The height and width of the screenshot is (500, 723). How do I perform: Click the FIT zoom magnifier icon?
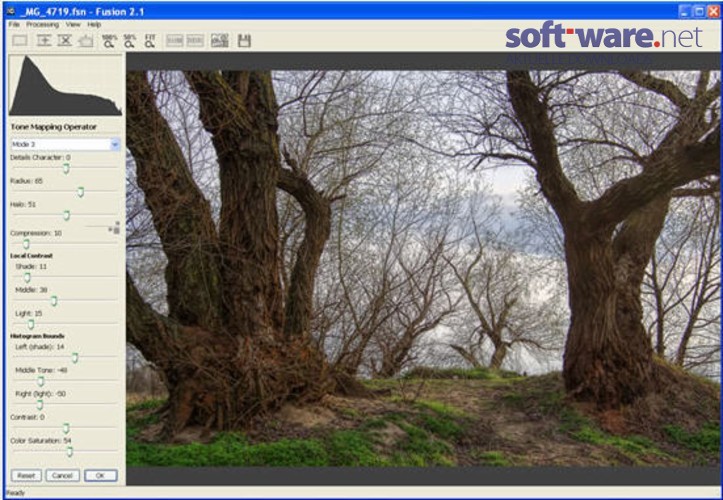[150, 41]
